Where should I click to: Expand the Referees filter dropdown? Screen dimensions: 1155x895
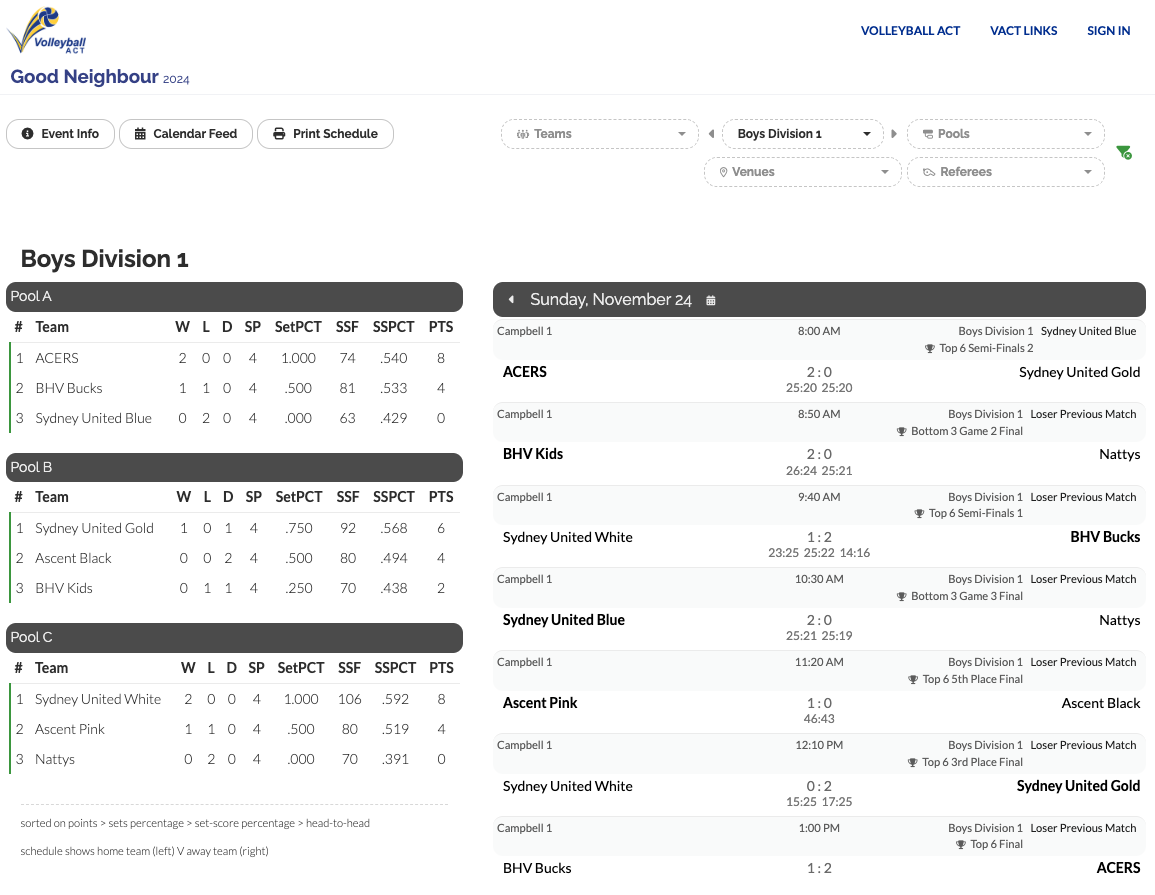(1005, 172)
